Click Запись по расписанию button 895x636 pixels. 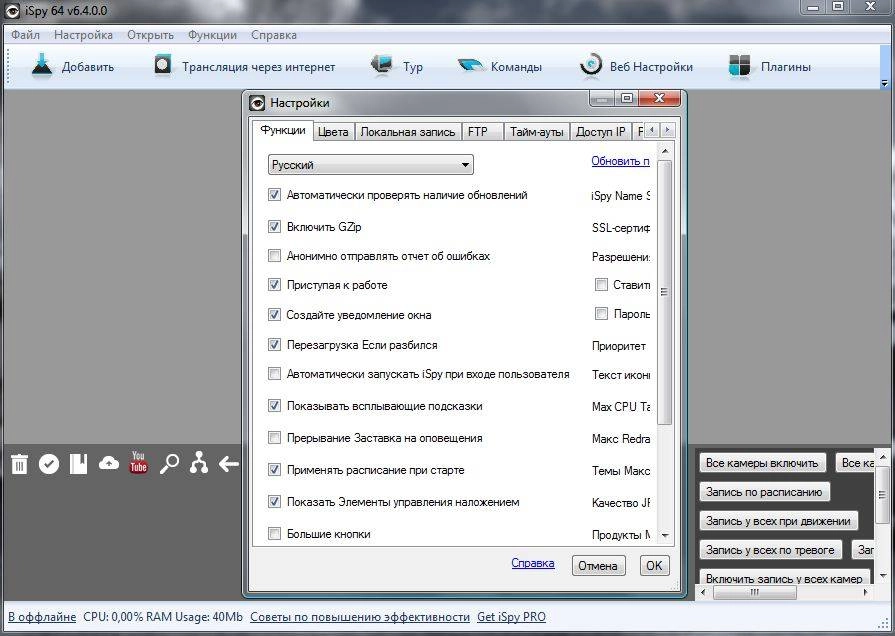pyautogui.click(x=764, y=492)
